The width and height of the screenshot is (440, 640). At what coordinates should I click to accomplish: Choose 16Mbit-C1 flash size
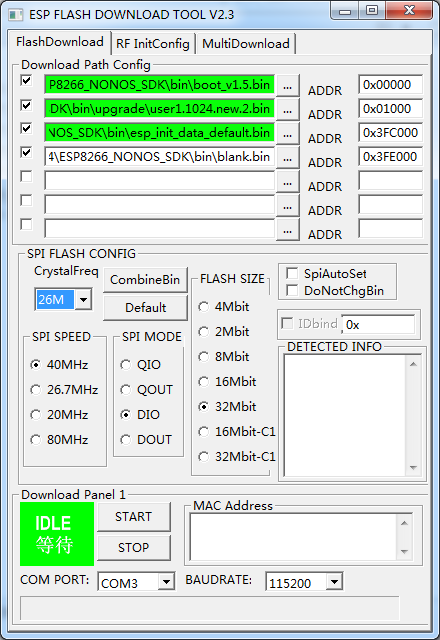click(x=204, y=431)
